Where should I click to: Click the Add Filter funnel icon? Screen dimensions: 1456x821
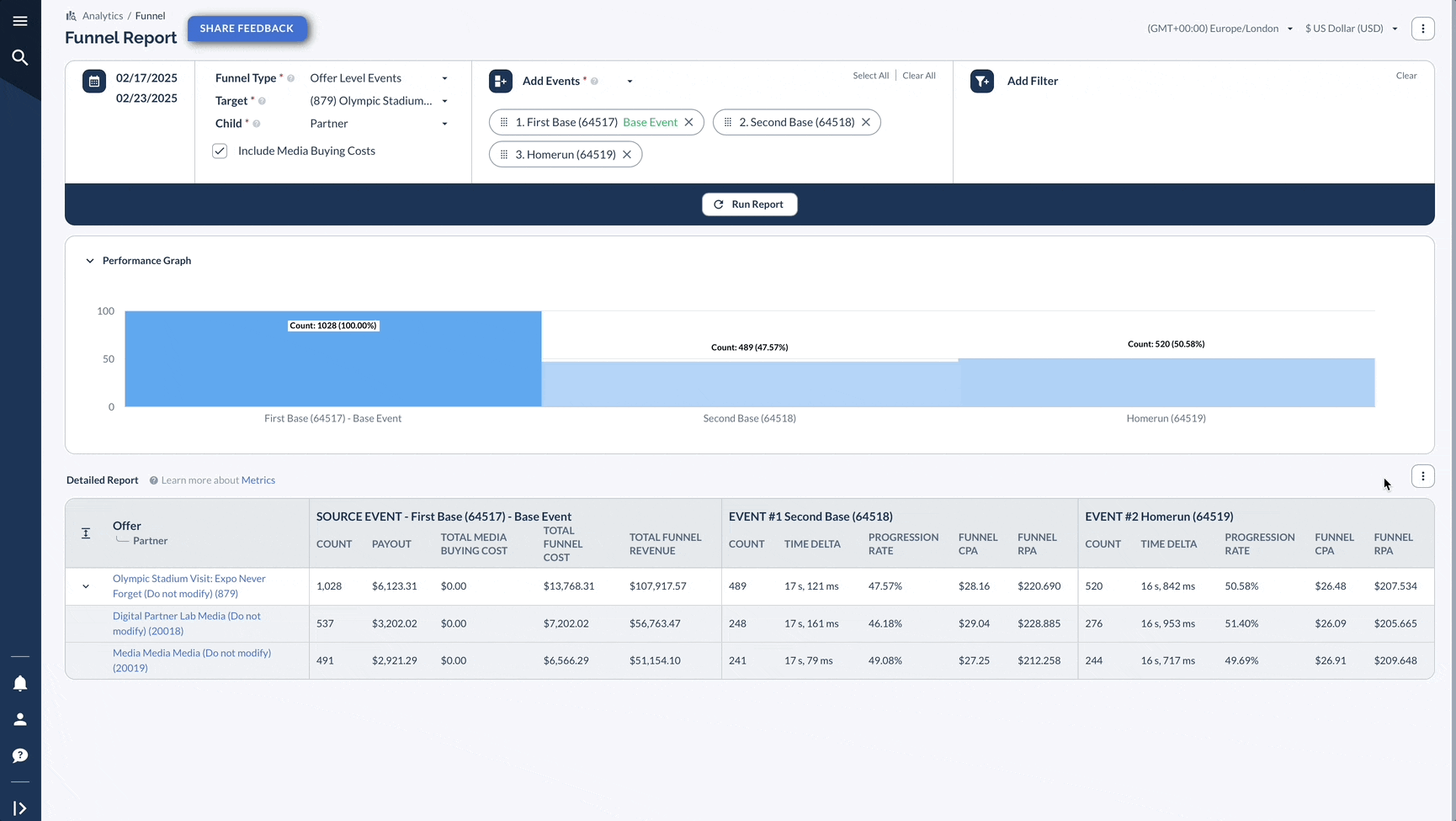pos(982,82)
